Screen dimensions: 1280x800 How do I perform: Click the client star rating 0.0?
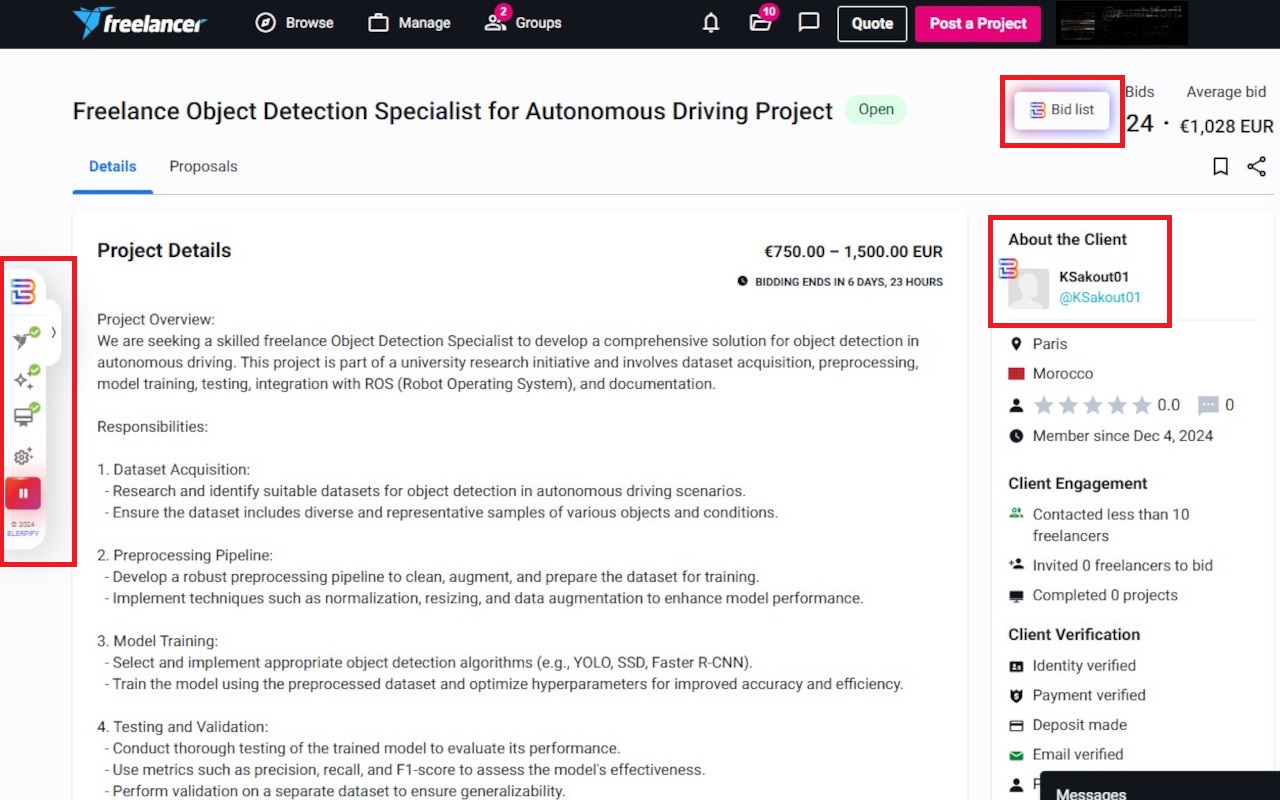pos(1107,405)
